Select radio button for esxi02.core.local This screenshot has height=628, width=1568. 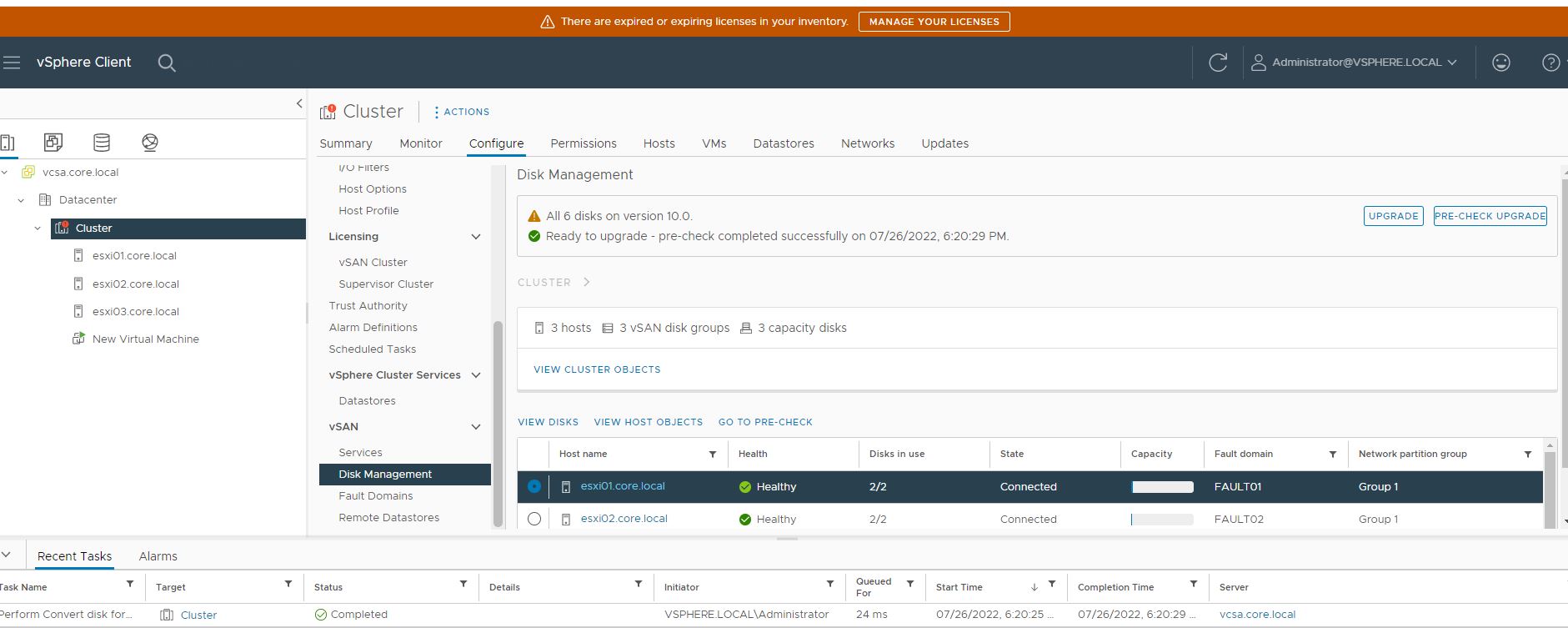click(x=534, y=519)
